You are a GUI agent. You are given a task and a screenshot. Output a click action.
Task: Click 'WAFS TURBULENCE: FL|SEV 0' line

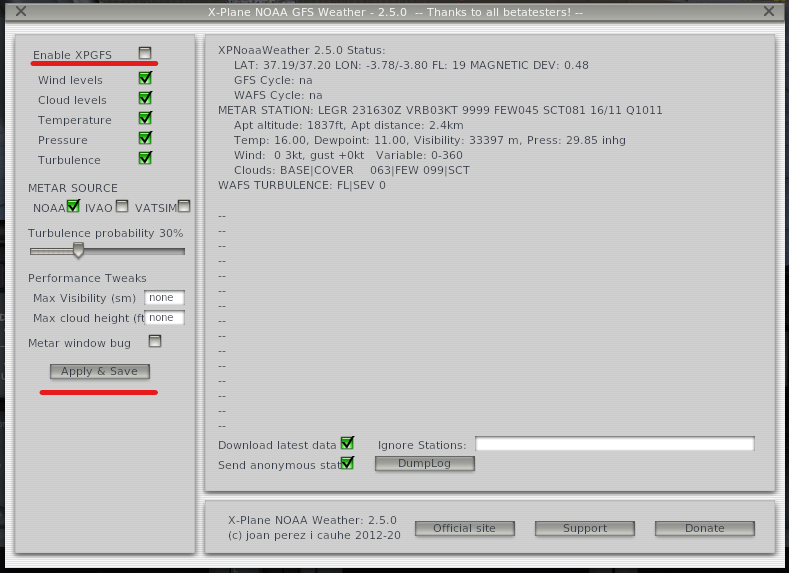click(x=301, y=185)
